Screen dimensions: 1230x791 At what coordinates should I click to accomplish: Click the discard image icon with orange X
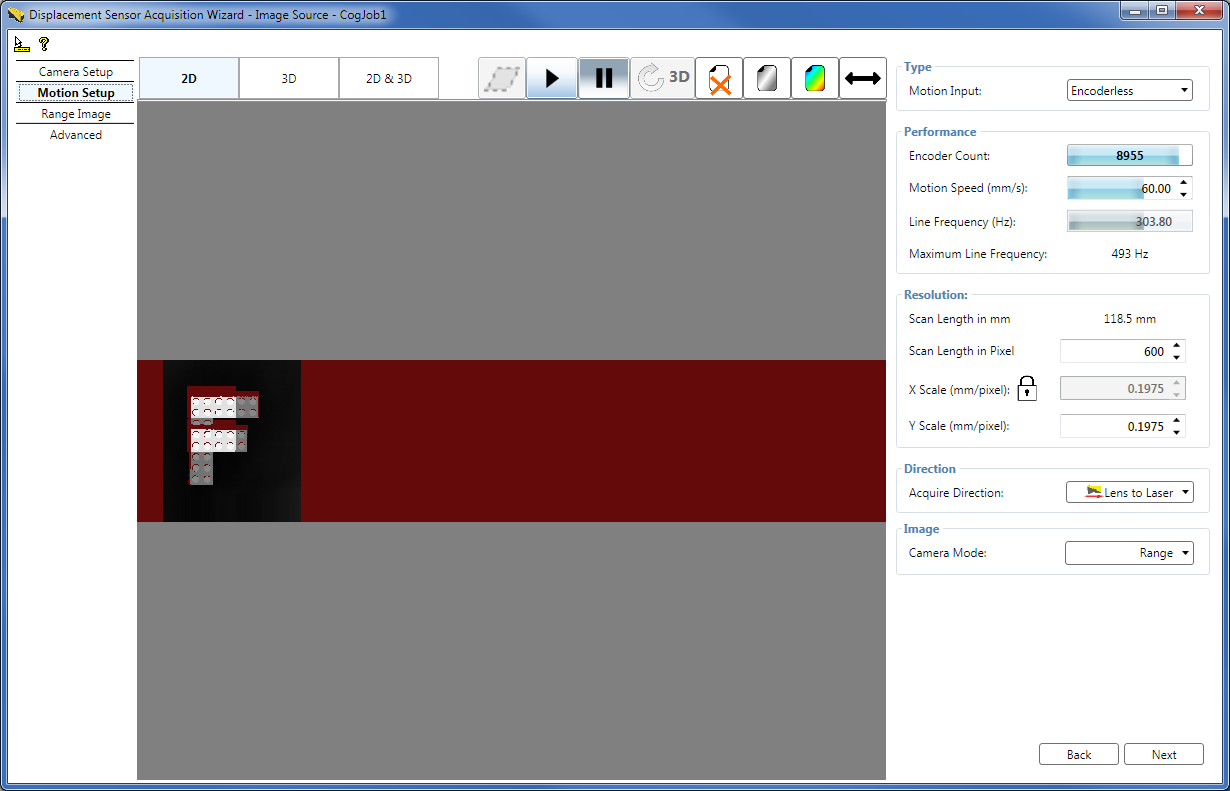click(719, 77)
